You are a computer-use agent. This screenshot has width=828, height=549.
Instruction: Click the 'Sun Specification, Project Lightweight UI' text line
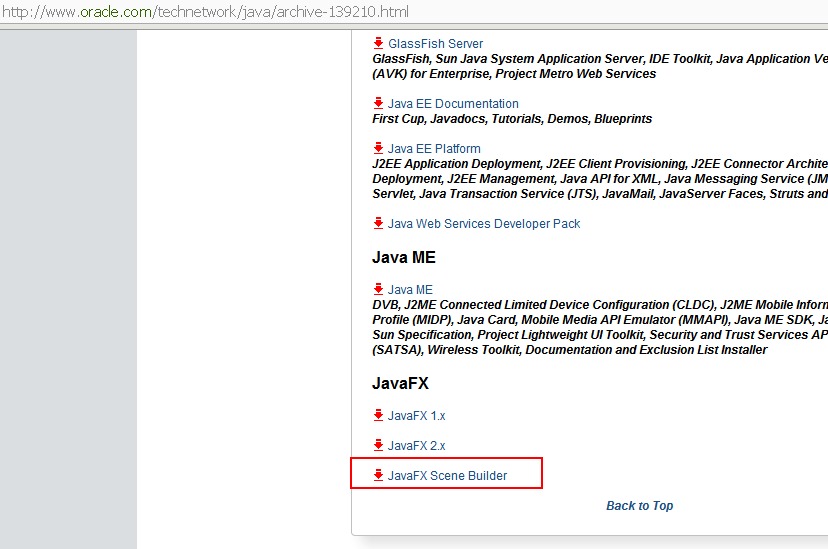600,335
